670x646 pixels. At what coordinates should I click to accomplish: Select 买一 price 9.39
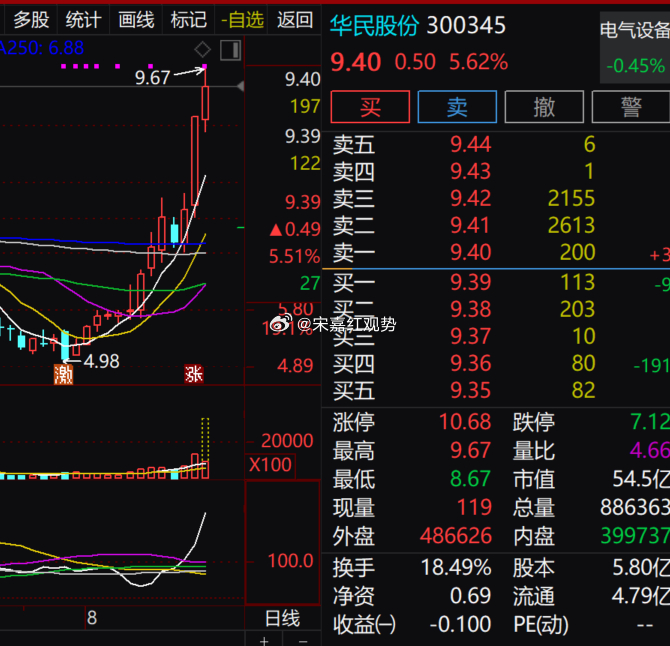pos(470,282)
